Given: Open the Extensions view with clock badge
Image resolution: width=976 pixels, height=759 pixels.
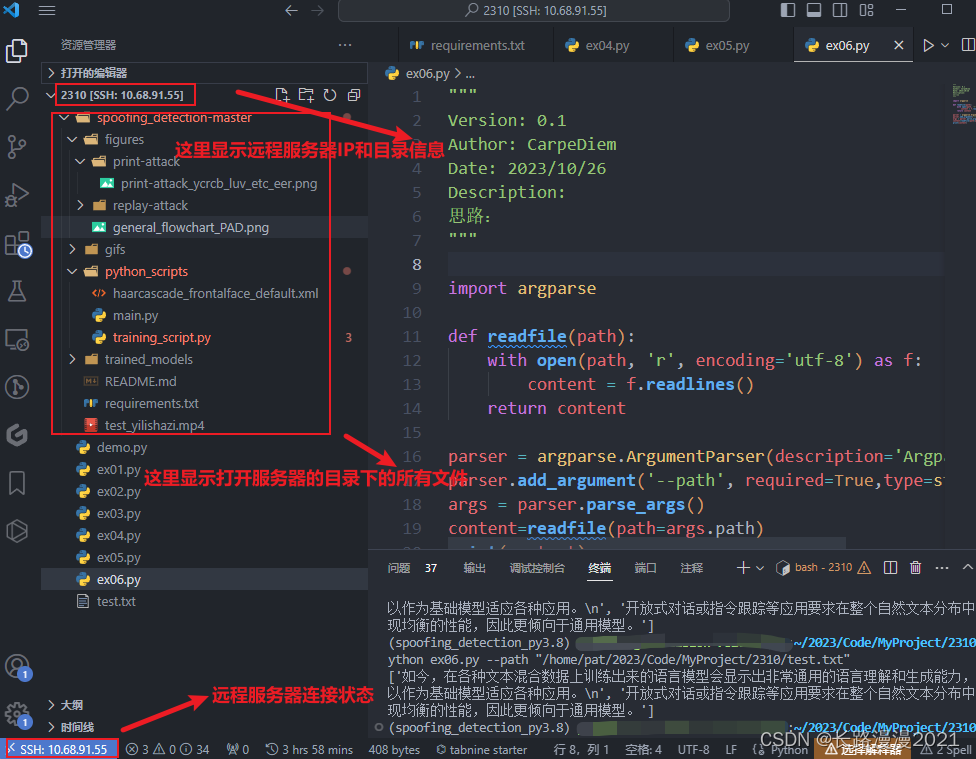Looking at the screenshot, I should [x=17, y=243].
